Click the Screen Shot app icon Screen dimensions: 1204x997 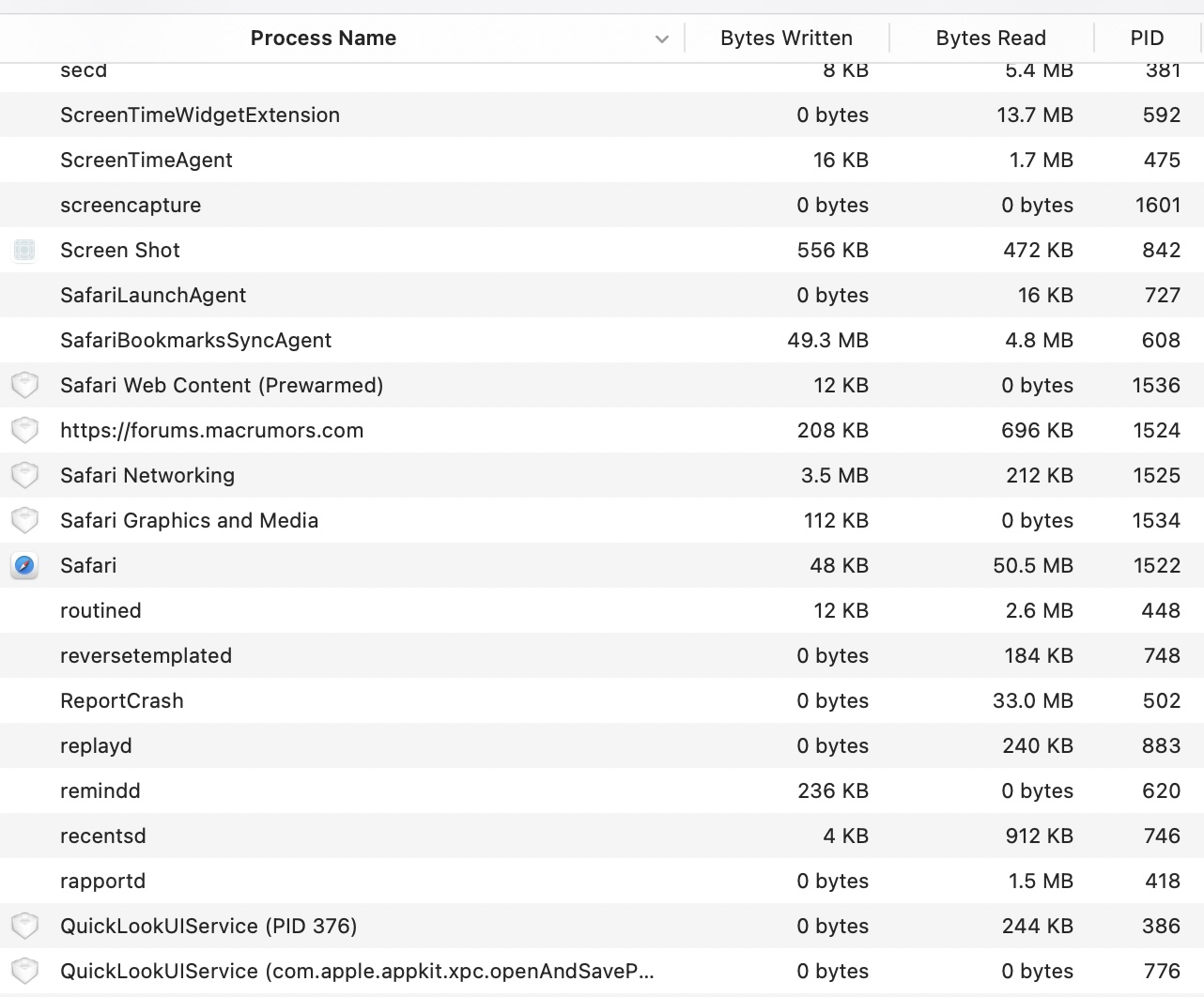click(24, 250)
